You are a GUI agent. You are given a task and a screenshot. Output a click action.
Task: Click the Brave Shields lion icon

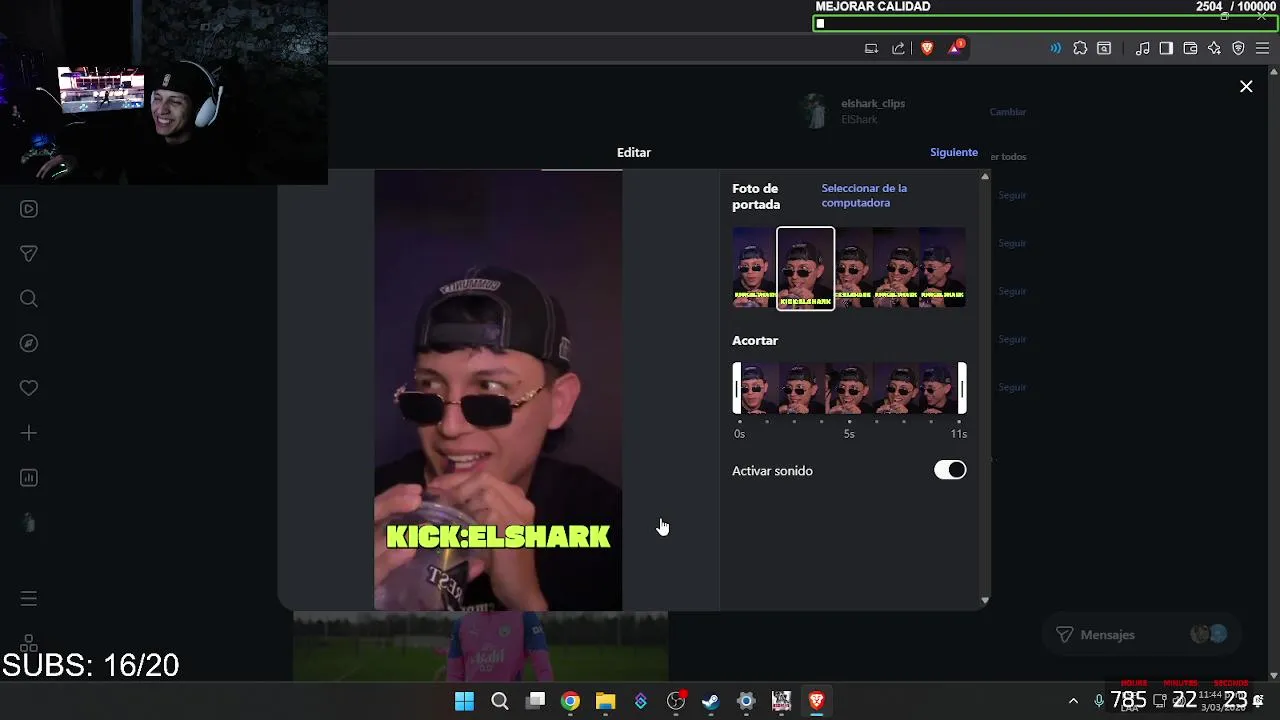coord(927,48)
